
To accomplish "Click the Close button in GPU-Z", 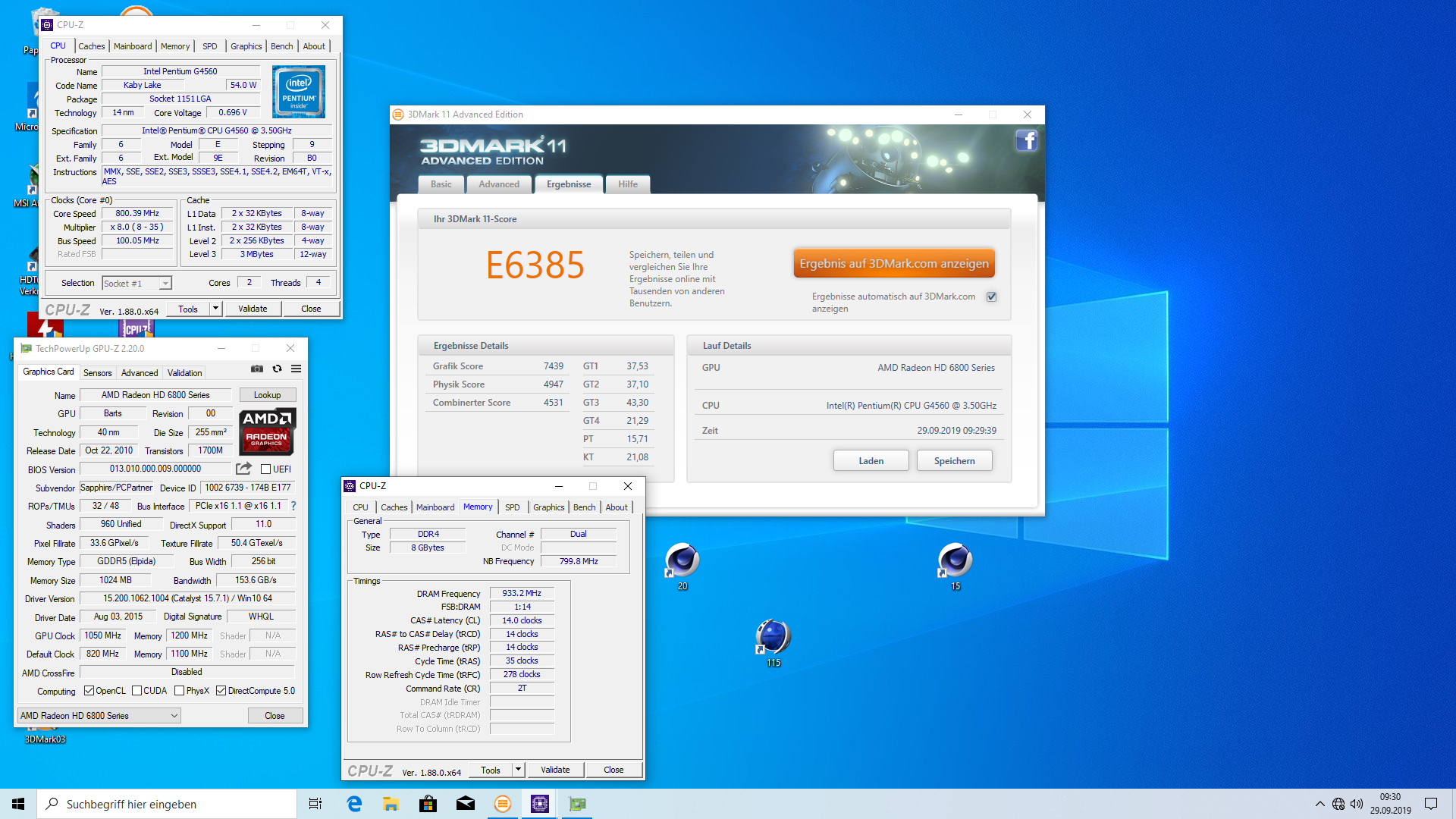I will [x=275, y=715].
